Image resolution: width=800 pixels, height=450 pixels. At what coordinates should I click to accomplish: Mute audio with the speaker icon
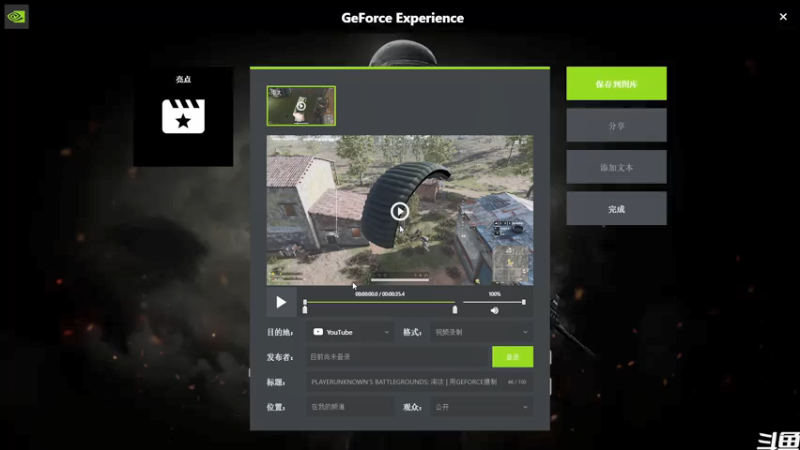pos(494,310)
